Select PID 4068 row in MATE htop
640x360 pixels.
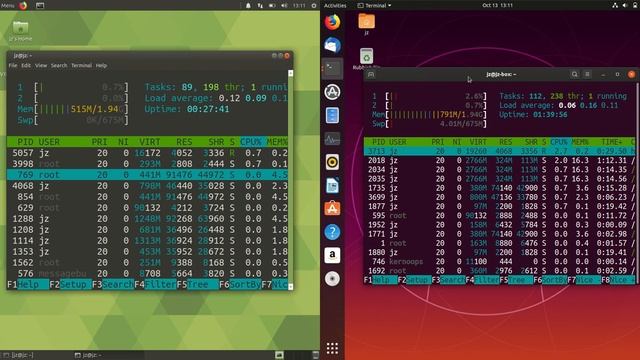147,186
